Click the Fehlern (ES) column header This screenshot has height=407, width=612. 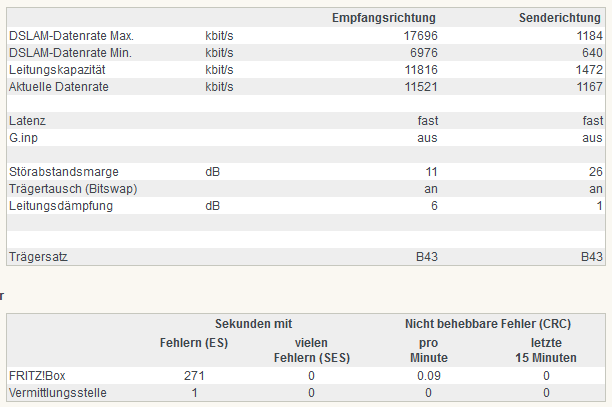[194, 343]
